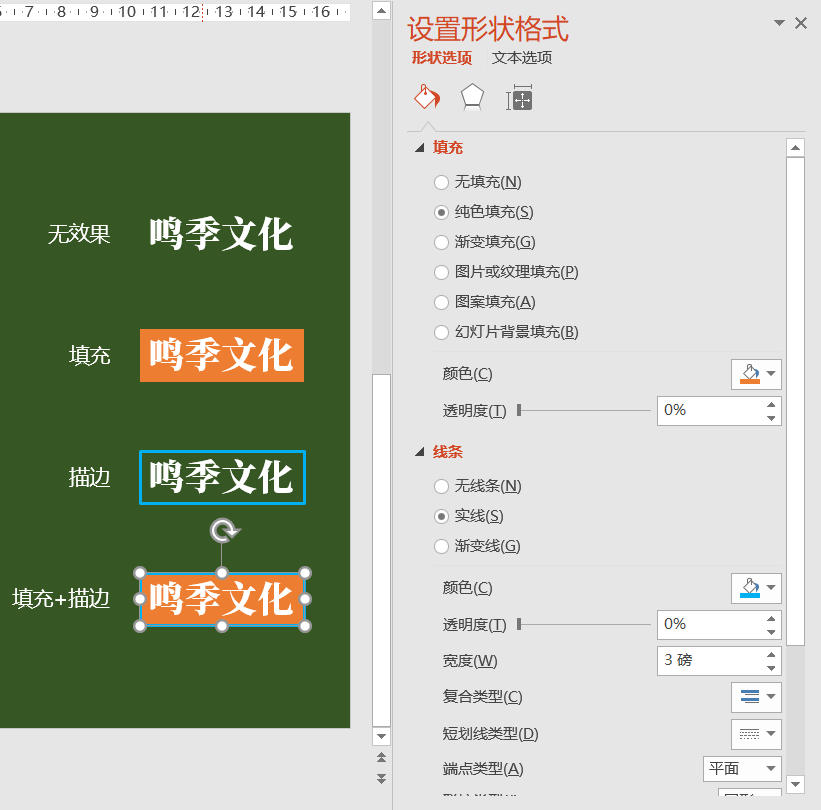Click the 无效果 label text
Screen dimensions: 821x810
point(79,234)
